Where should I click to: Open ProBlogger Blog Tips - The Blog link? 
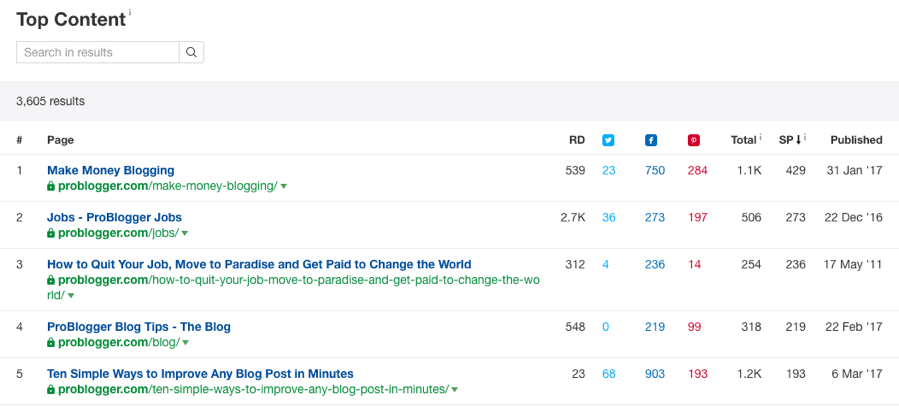(139, 327)
